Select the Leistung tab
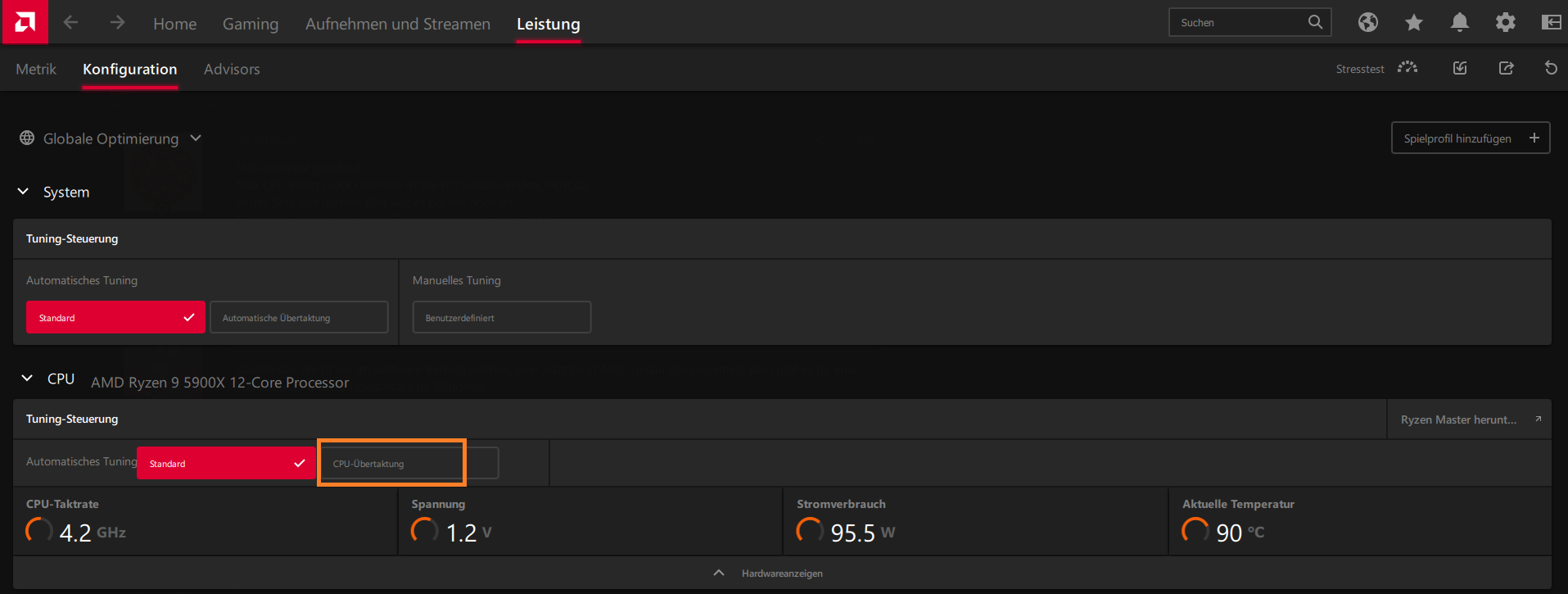The image size is (1568, 594). pyautogui.click(x=549, y=24)
